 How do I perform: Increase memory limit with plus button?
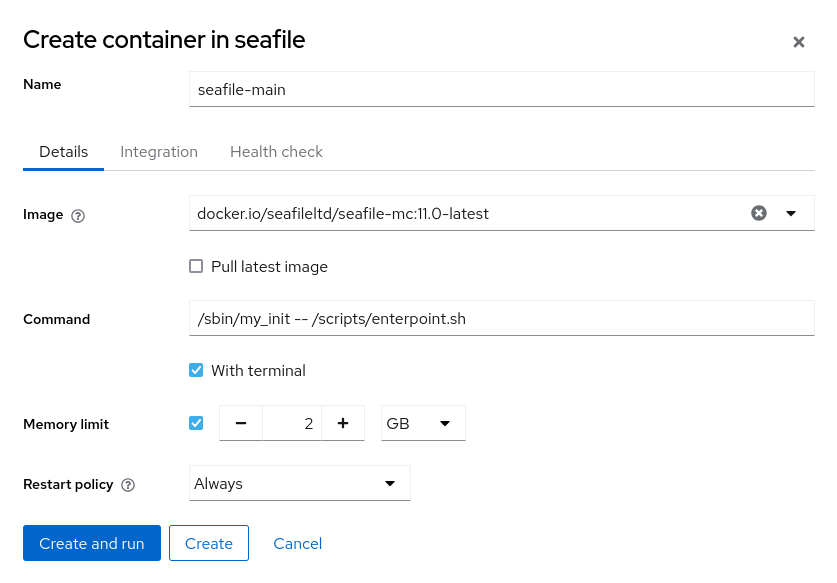coord(343,423)
